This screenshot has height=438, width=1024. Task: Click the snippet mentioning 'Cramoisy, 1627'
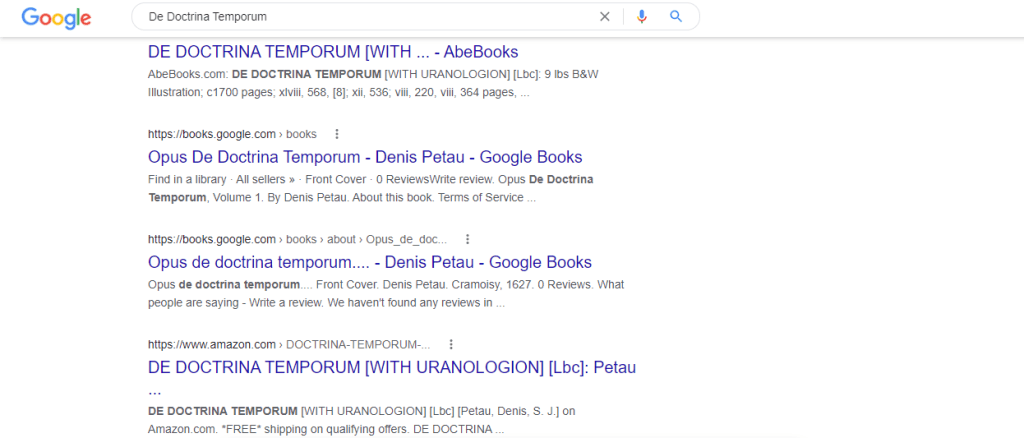click(385, 294)
